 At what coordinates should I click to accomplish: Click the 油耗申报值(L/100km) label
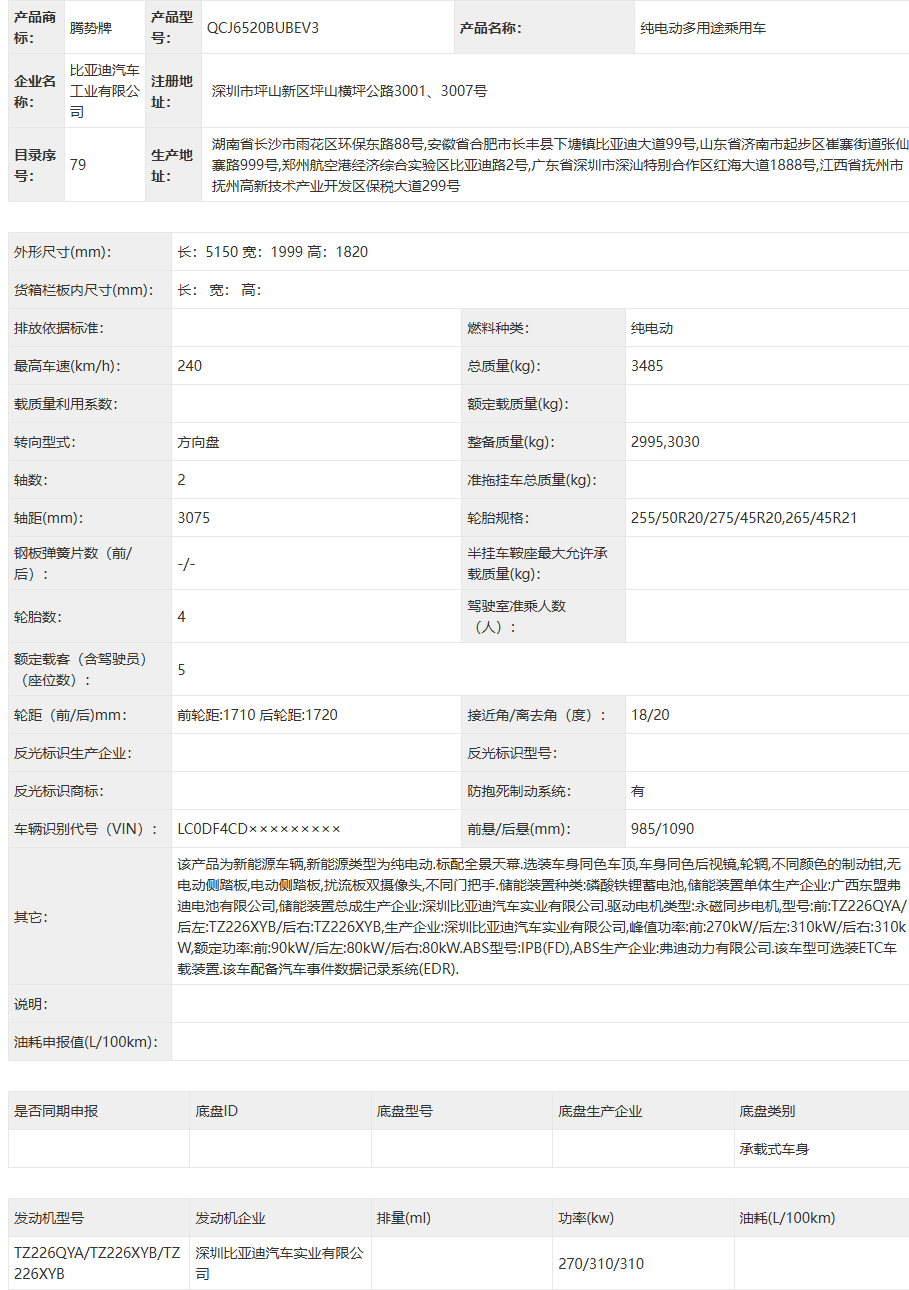tap(85, 1042)
